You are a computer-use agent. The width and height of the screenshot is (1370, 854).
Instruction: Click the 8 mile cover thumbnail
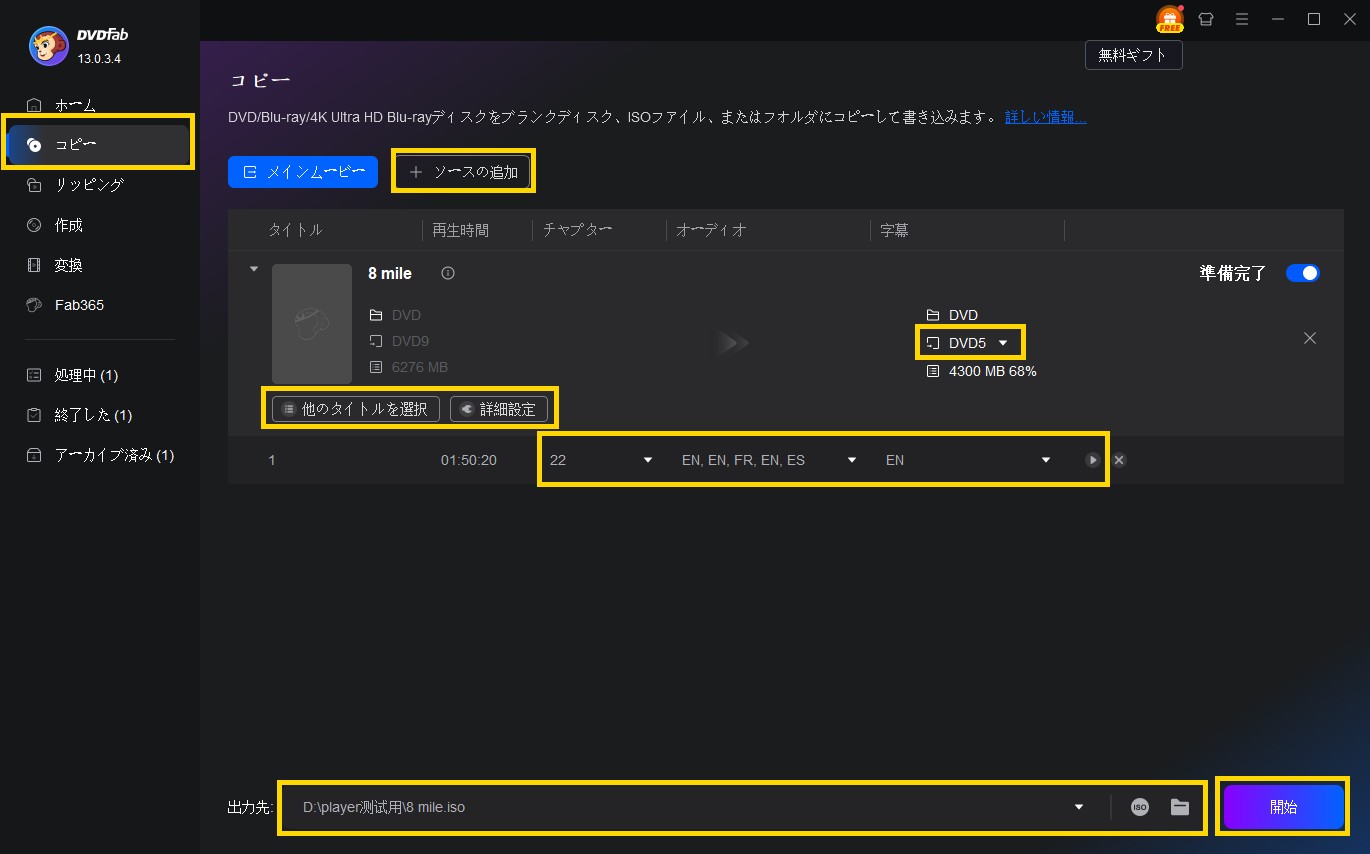(312, 323)
